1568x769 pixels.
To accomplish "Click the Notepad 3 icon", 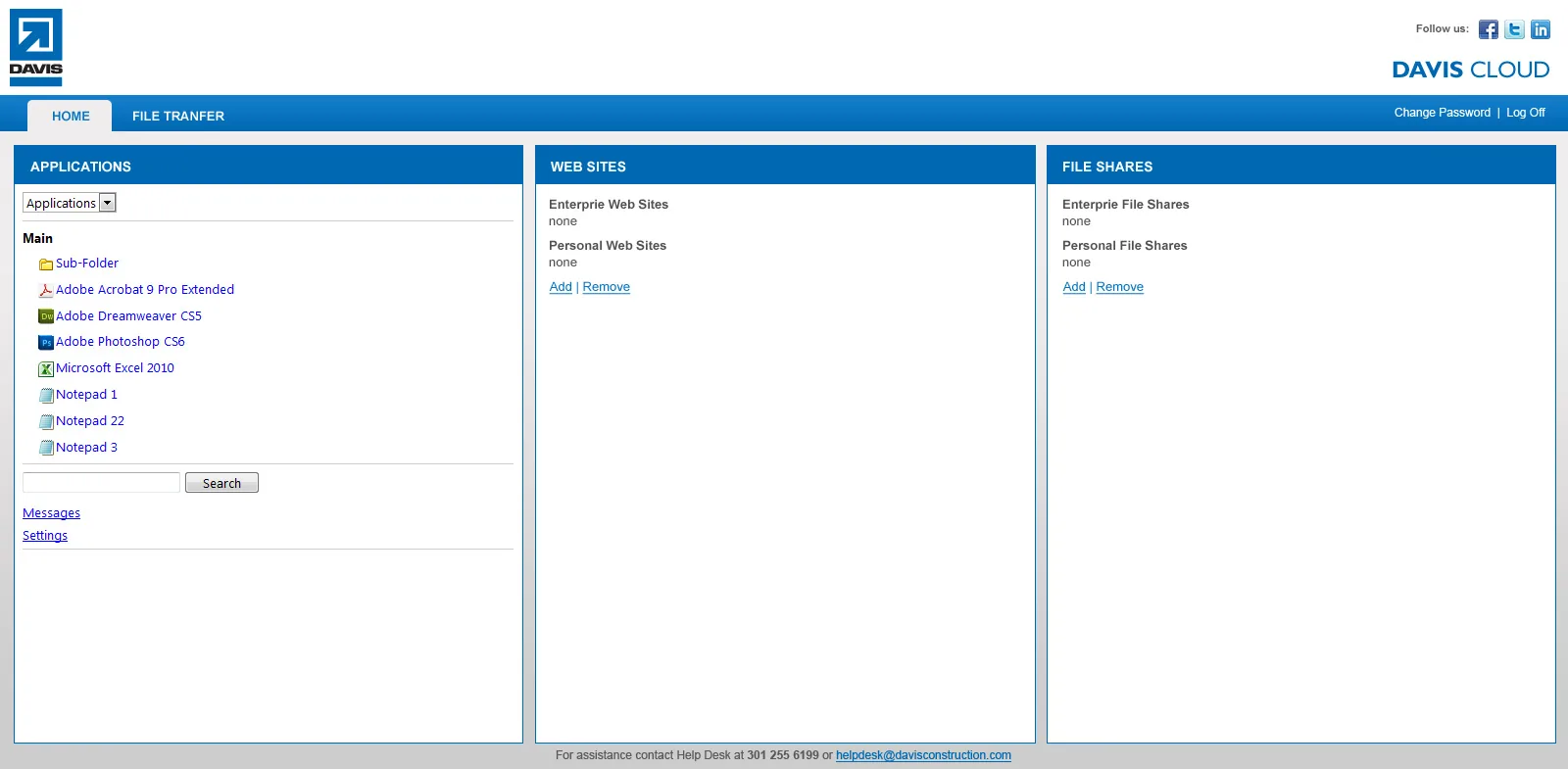I will click(x=46, y=448).
